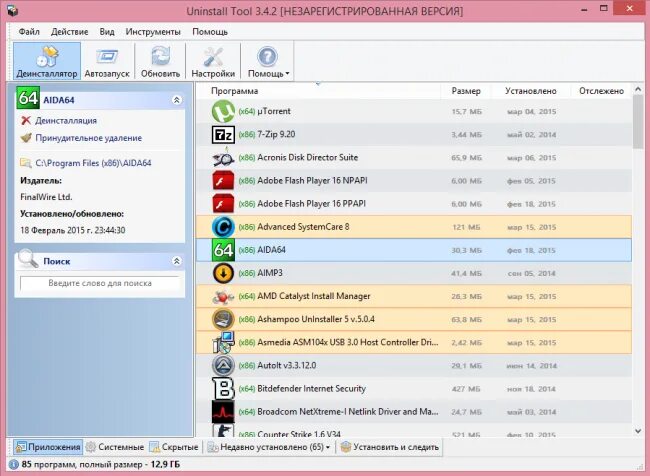
Task: Open C:\Program Files (x86)\AIDA64 folder link
Action: tap(93, 163)
